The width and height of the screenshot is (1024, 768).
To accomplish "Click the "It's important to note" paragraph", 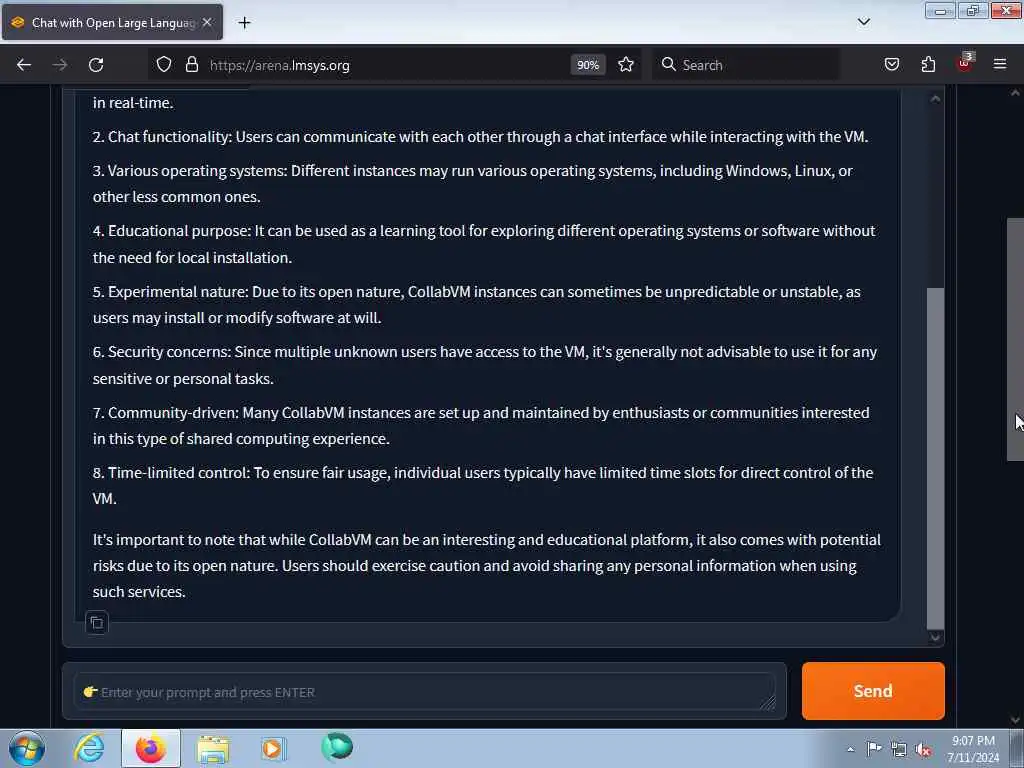I will [487, 566].
